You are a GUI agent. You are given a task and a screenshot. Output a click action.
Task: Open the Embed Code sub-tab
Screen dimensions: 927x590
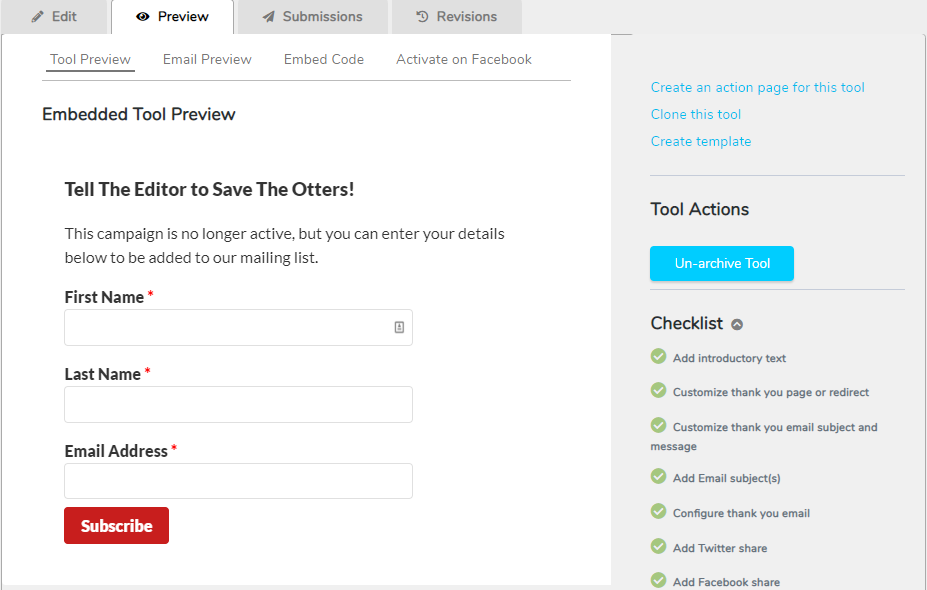click(323, 59)
